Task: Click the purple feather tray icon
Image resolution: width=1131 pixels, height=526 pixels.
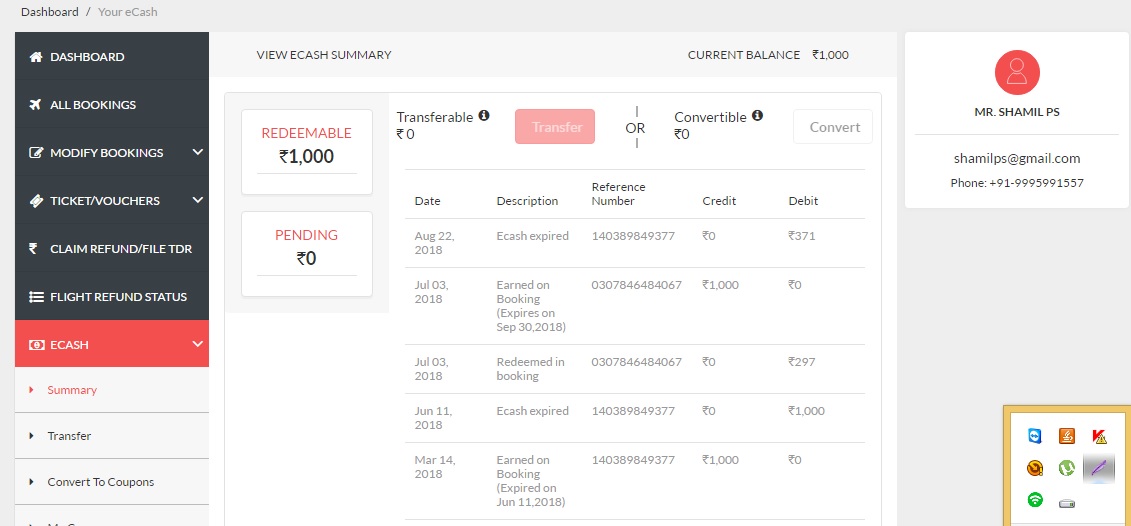Action: point(1099,468)
